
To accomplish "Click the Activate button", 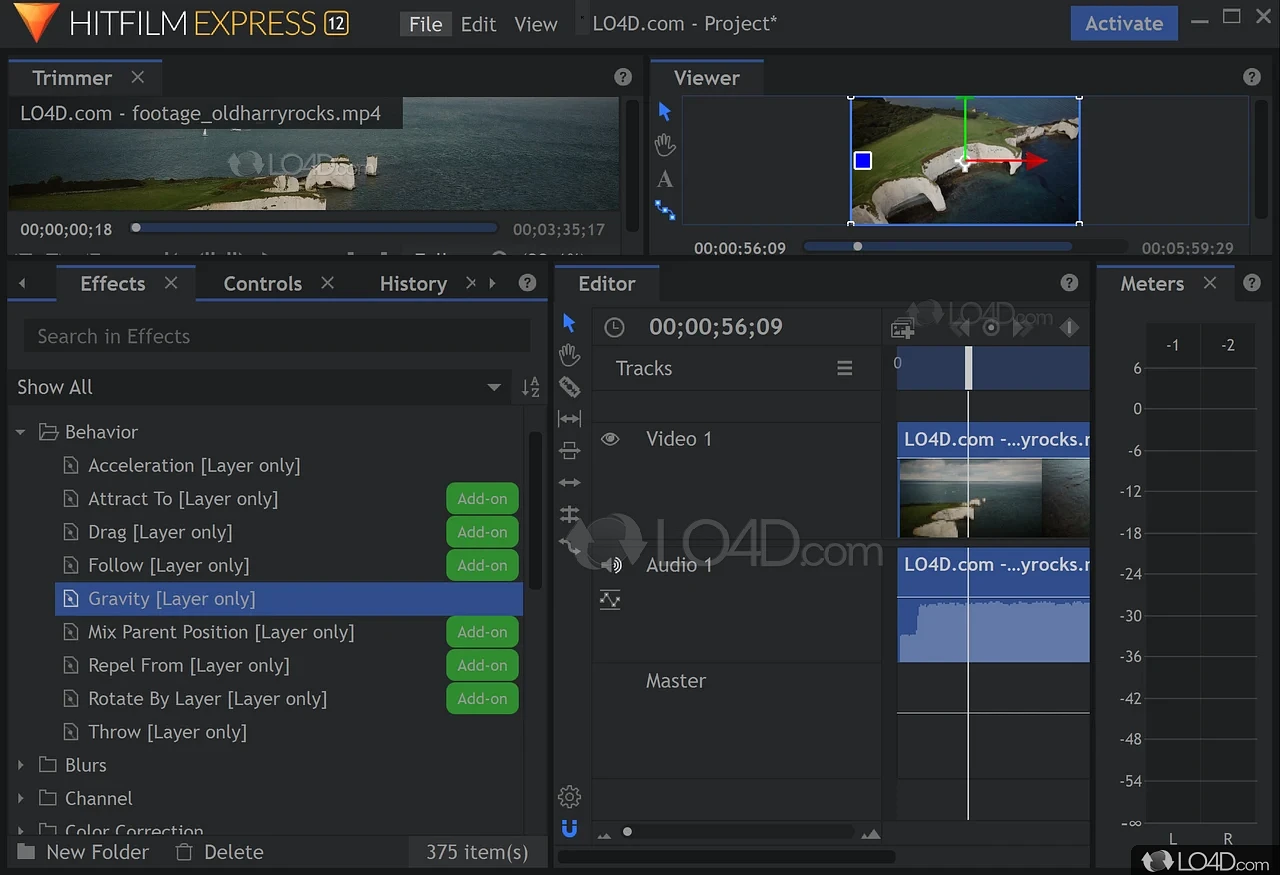I will pyautogui.click(x=1124, y=24).
